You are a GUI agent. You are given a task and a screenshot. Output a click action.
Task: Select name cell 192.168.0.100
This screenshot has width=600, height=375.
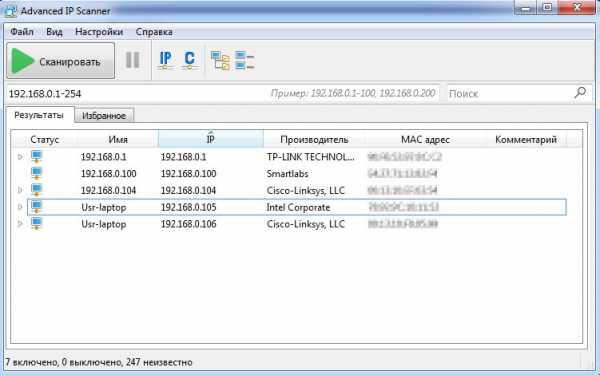tap(109, 174)
